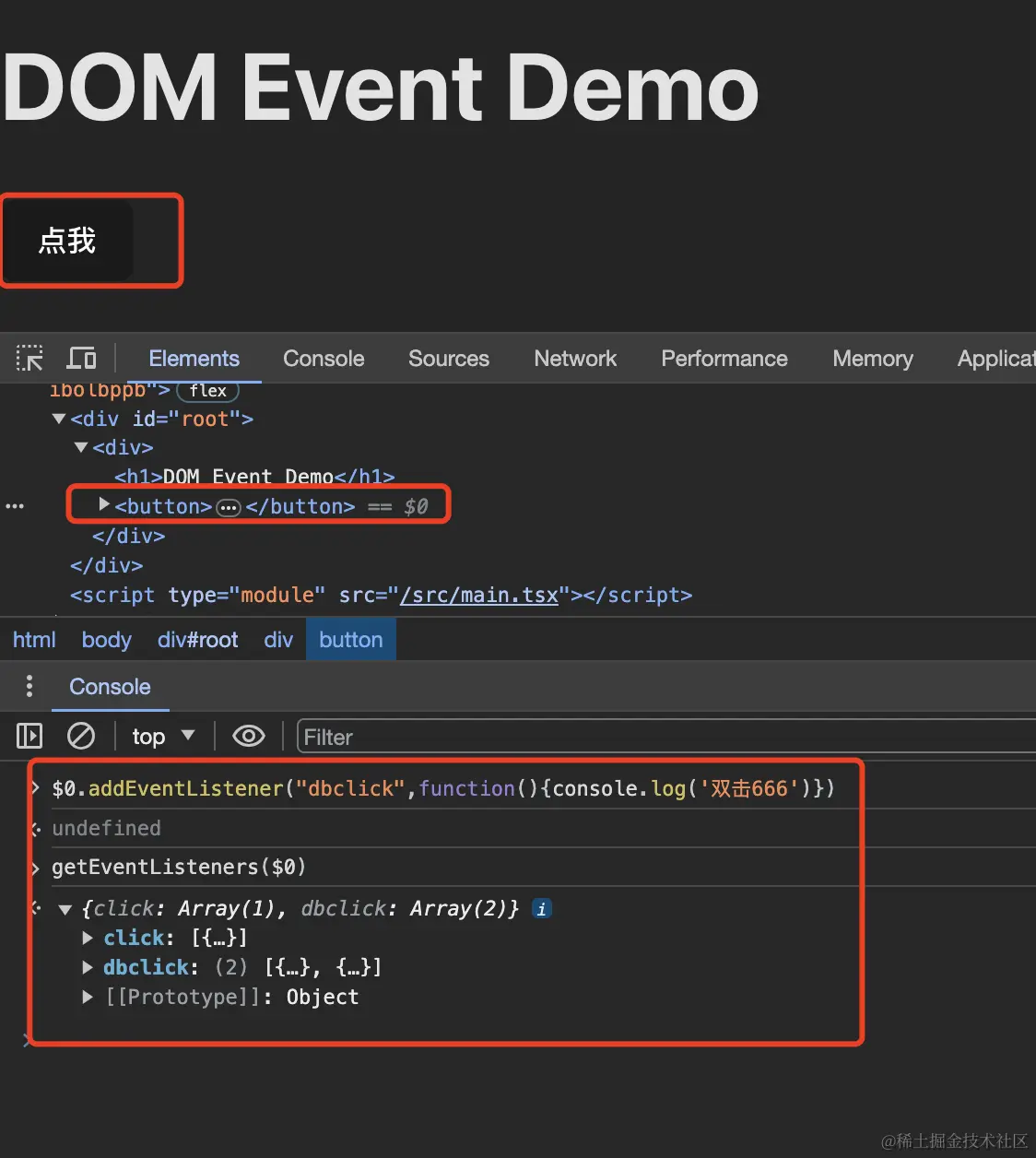Click the addEventListener command line
1036x1158 pixels.
443,789
